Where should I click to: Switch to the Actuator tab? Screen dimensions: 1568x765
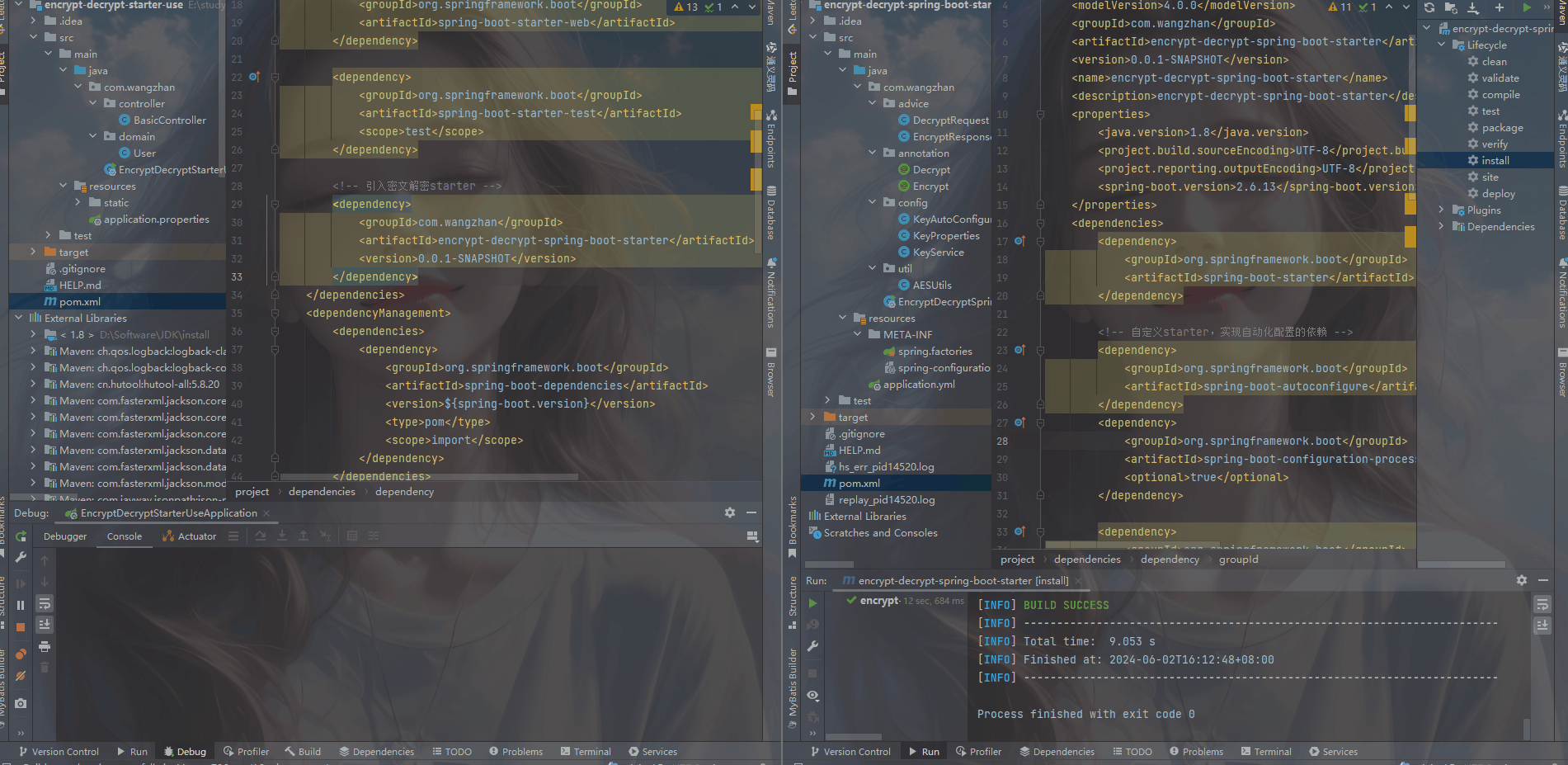click(190, 536)
